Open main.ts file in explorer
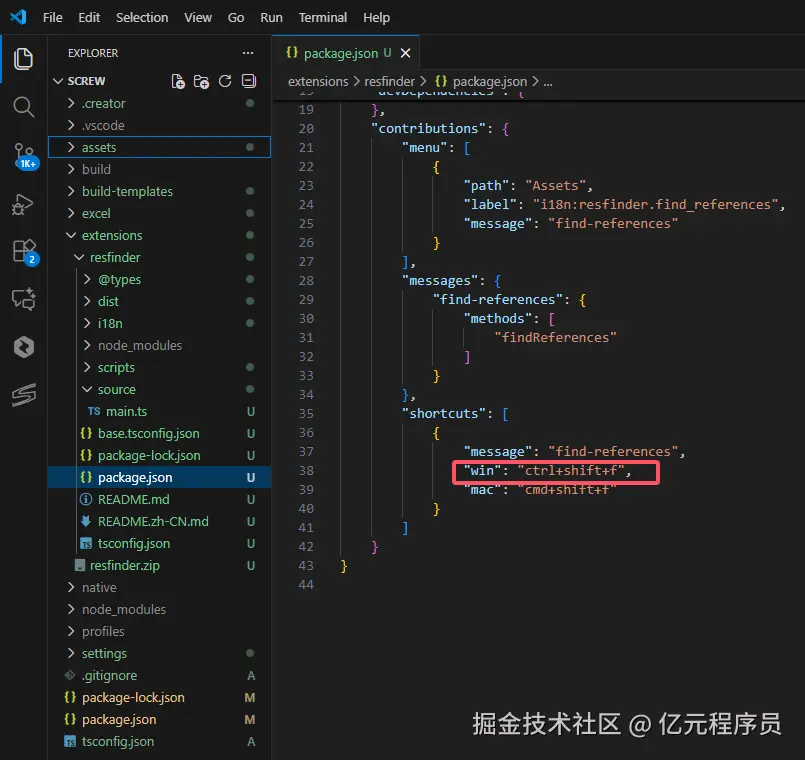The height and width of the screenshot is (760, 805). click(125, 411)
